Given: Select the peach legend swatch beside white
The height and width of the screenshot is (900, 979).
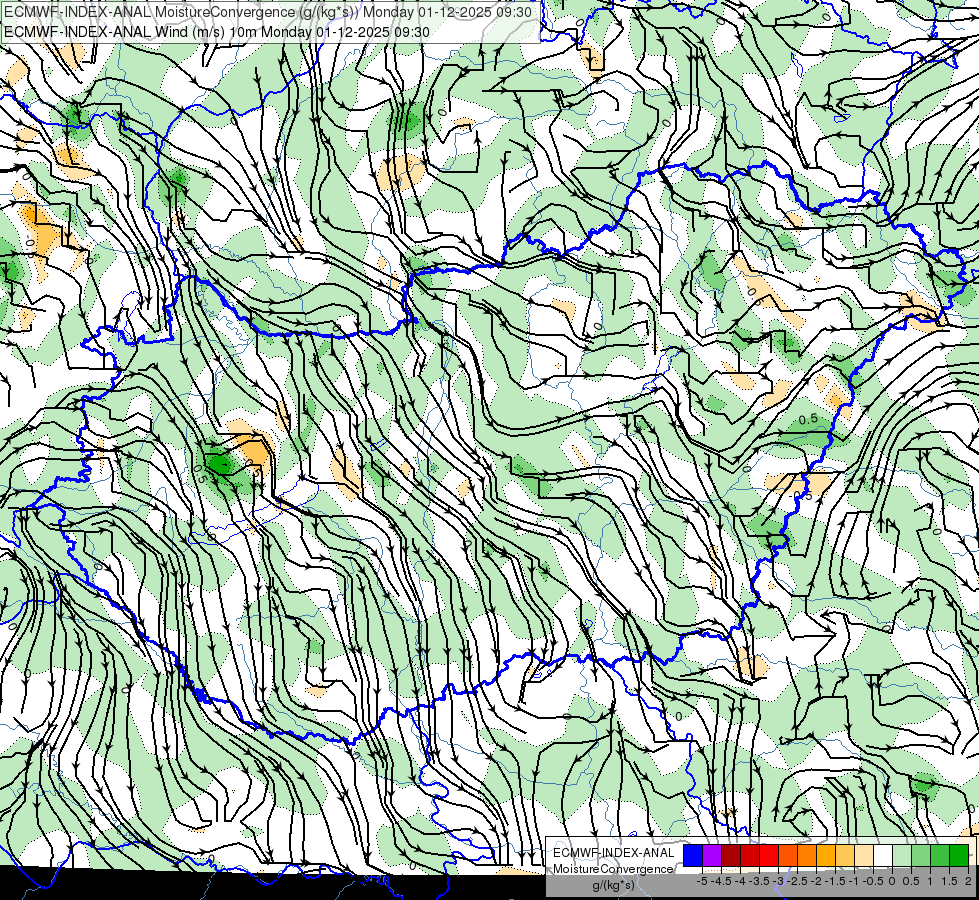Looking at the screenshot, I should (x=864, y=855).
